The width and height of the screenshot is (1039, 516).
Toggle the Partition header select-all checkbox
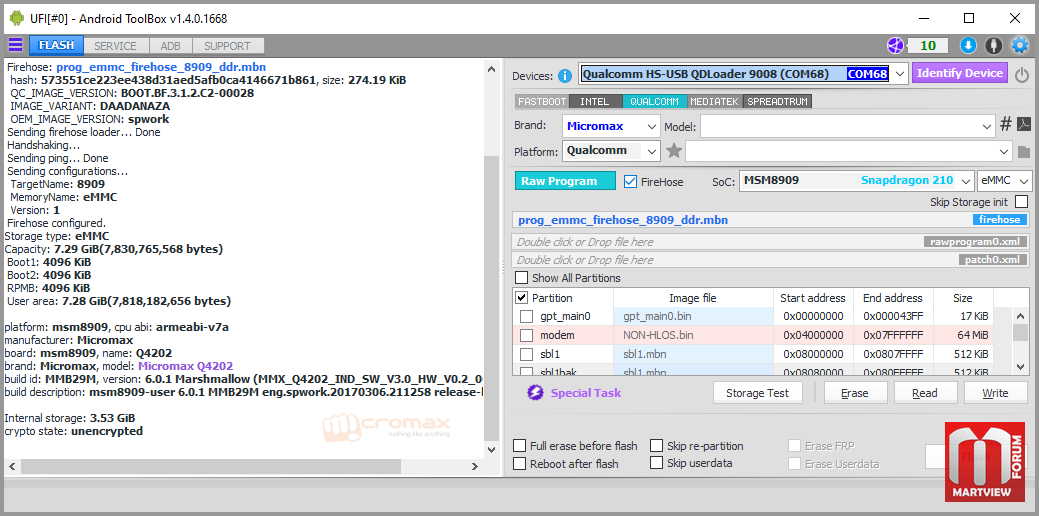(x=521, y=297)
